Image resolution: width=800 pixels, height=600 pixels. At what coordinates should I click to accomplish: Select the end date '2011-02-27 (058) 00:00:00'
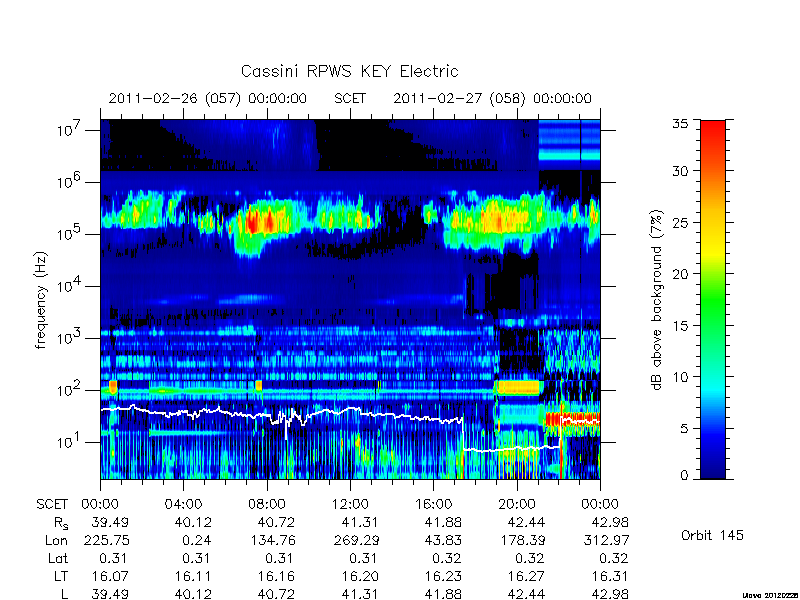pyautogui.click(x=492, y=98)
